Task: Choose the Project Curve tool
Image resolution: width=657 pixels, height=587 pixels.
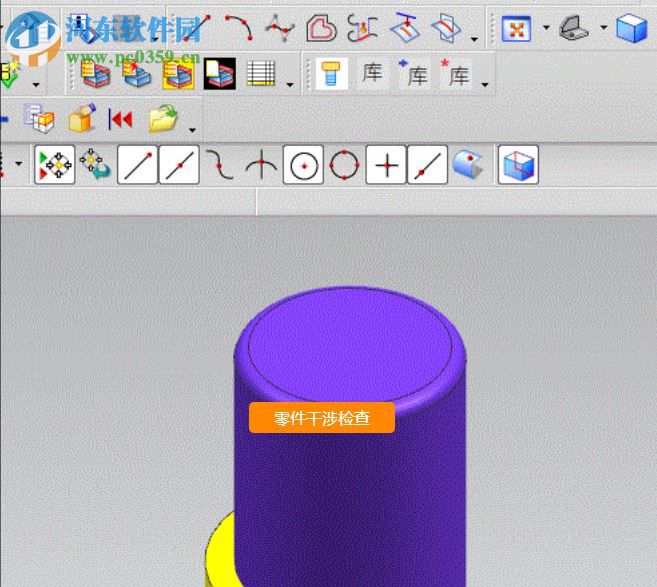Action: (405, 28)
